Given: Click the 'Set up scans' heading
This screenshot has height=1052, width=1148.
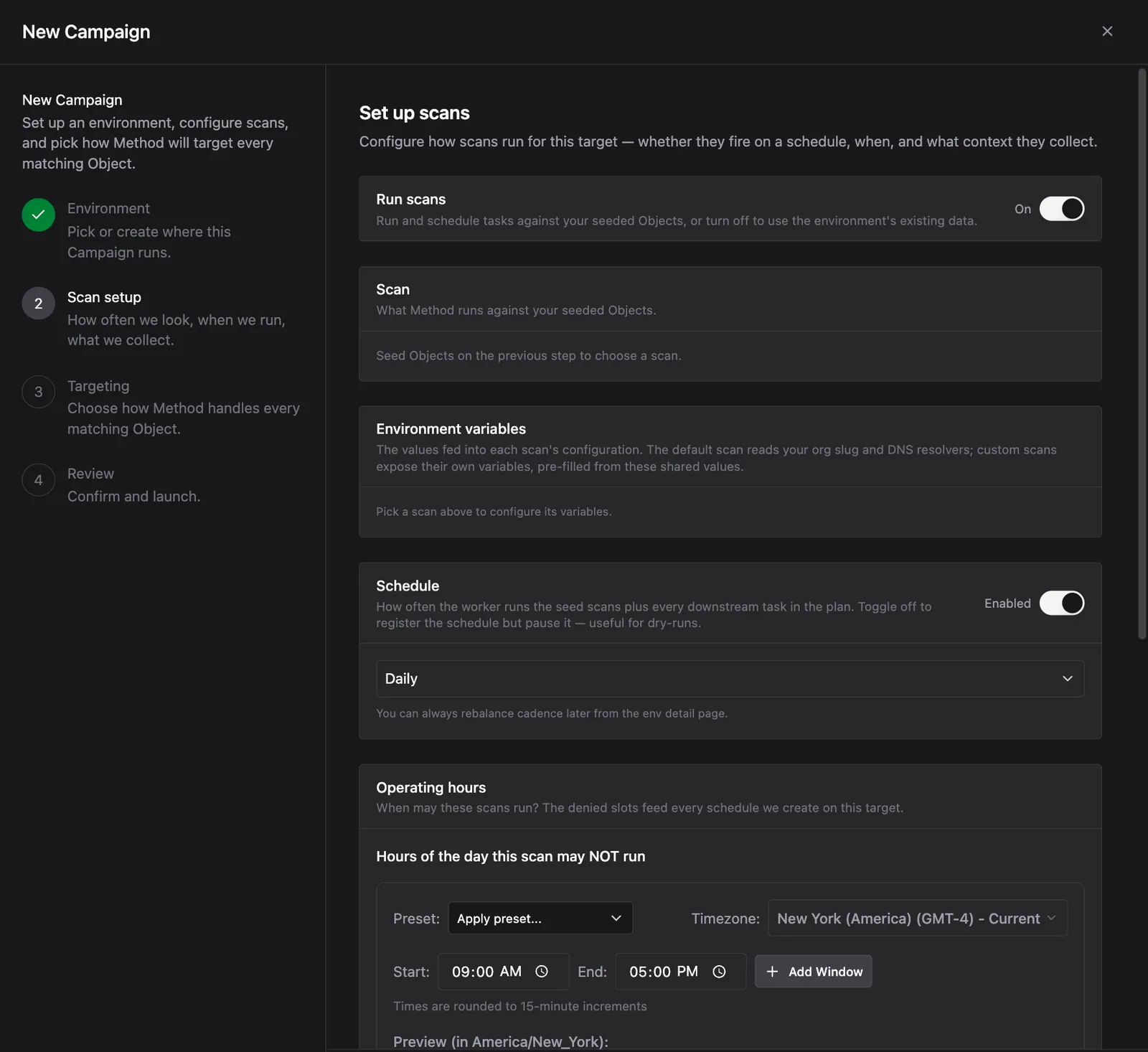Looking at the screenshot, I should 414,113.
